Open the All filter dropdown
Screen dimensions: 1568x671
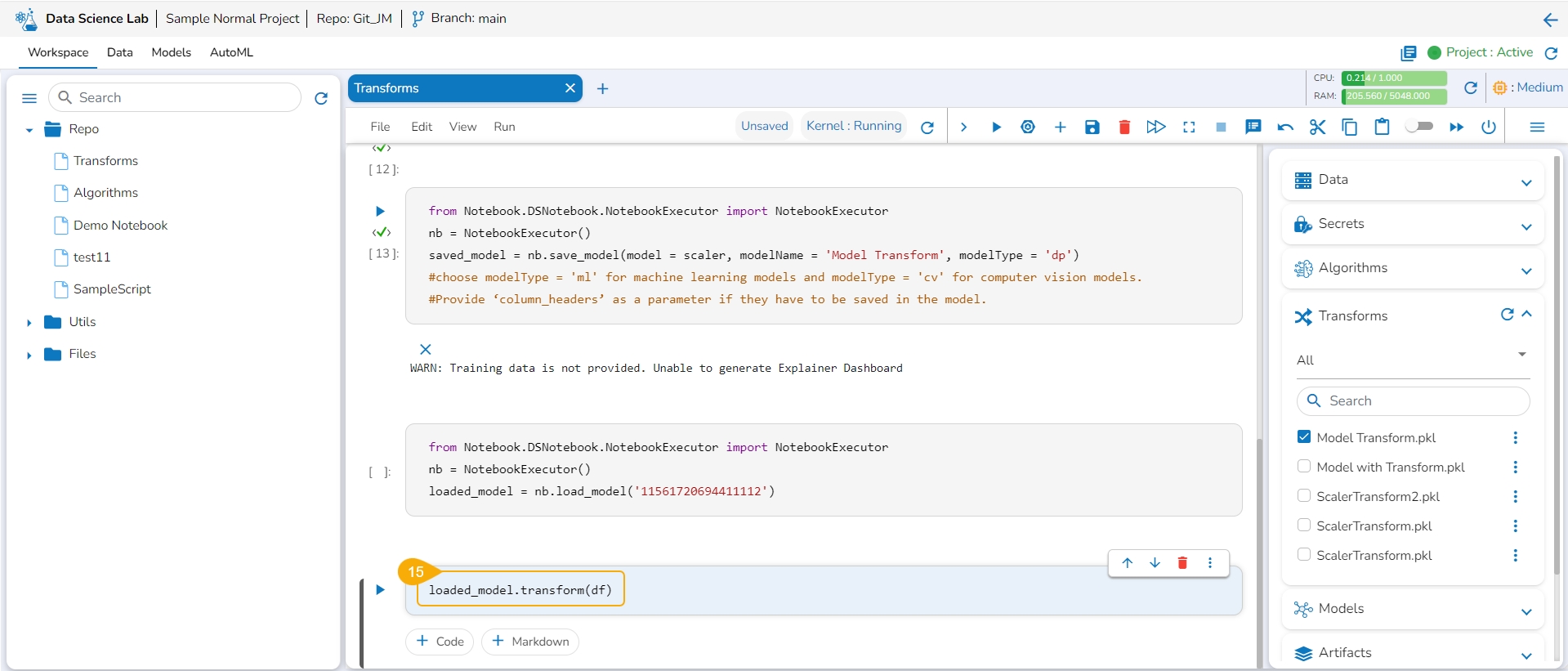point(1412,360)
